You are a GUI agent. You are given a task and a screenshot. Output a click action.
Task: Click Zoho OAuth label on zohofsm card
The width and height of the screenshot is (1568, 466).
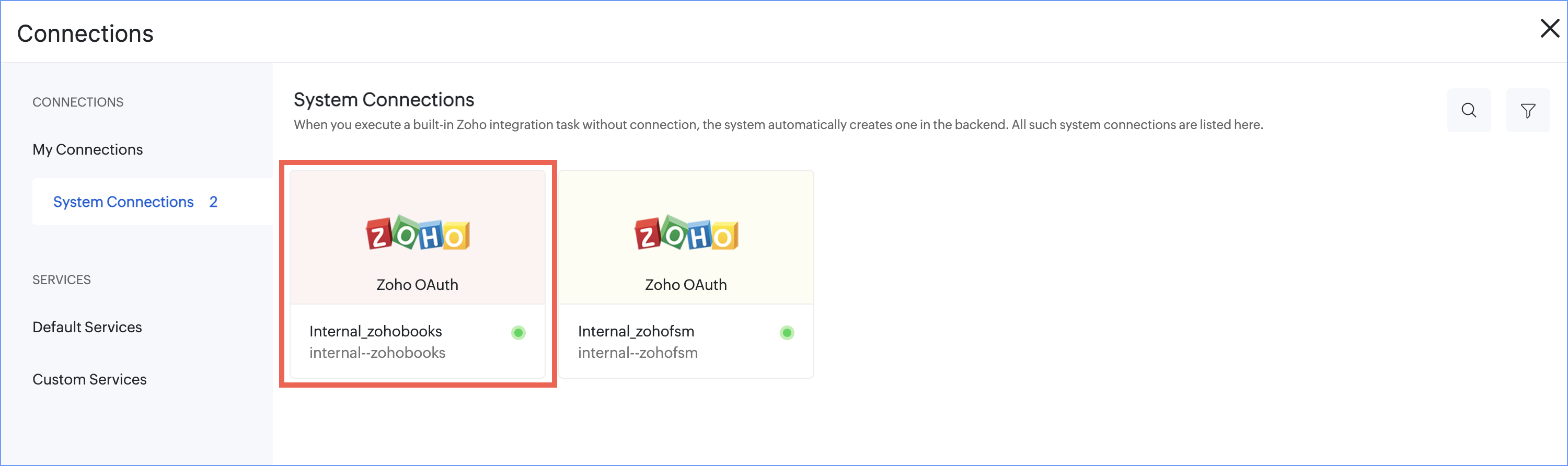coord(685,285)
